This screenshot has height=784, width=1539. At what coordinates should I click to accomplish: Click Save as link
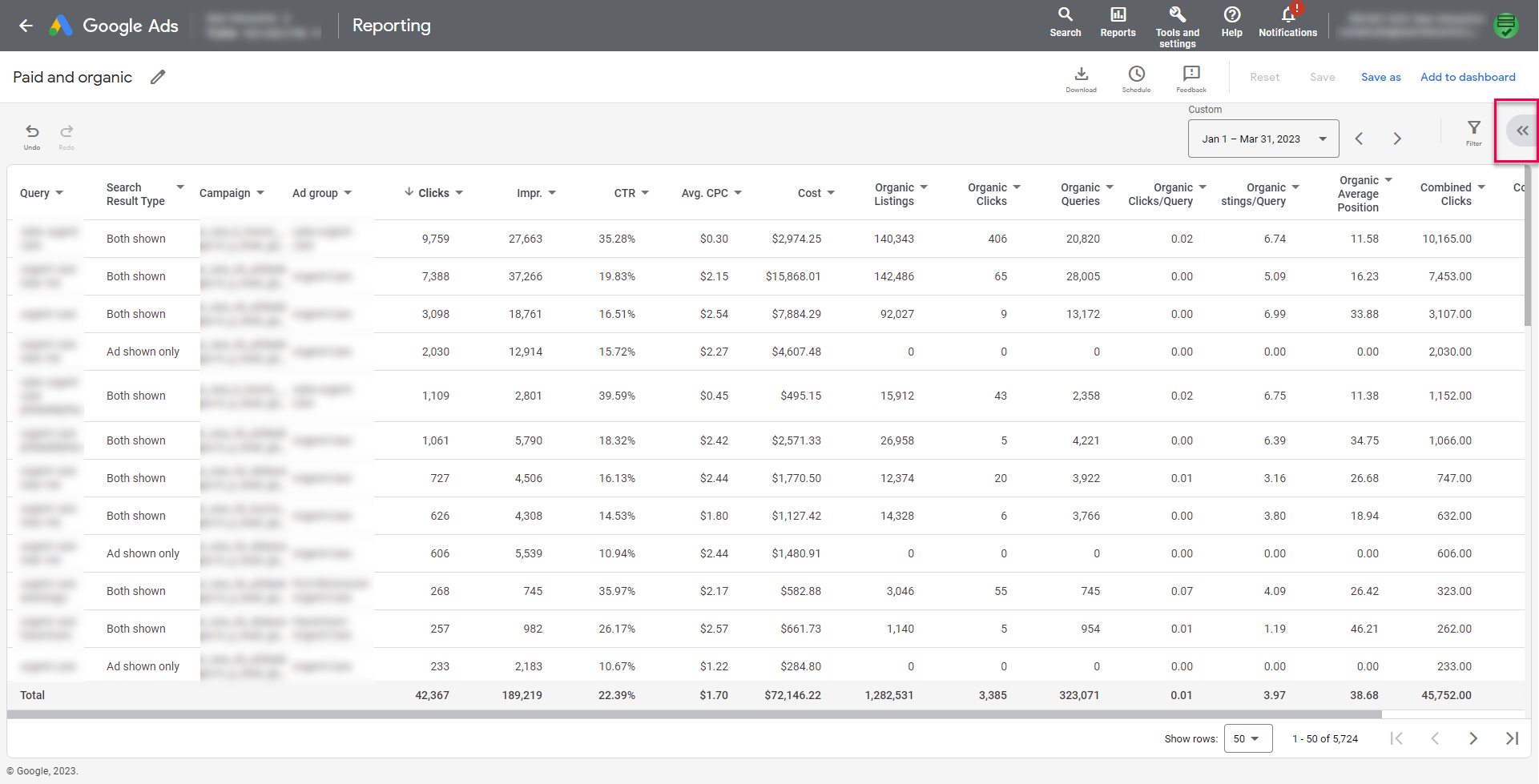(x=1380, y=77)
